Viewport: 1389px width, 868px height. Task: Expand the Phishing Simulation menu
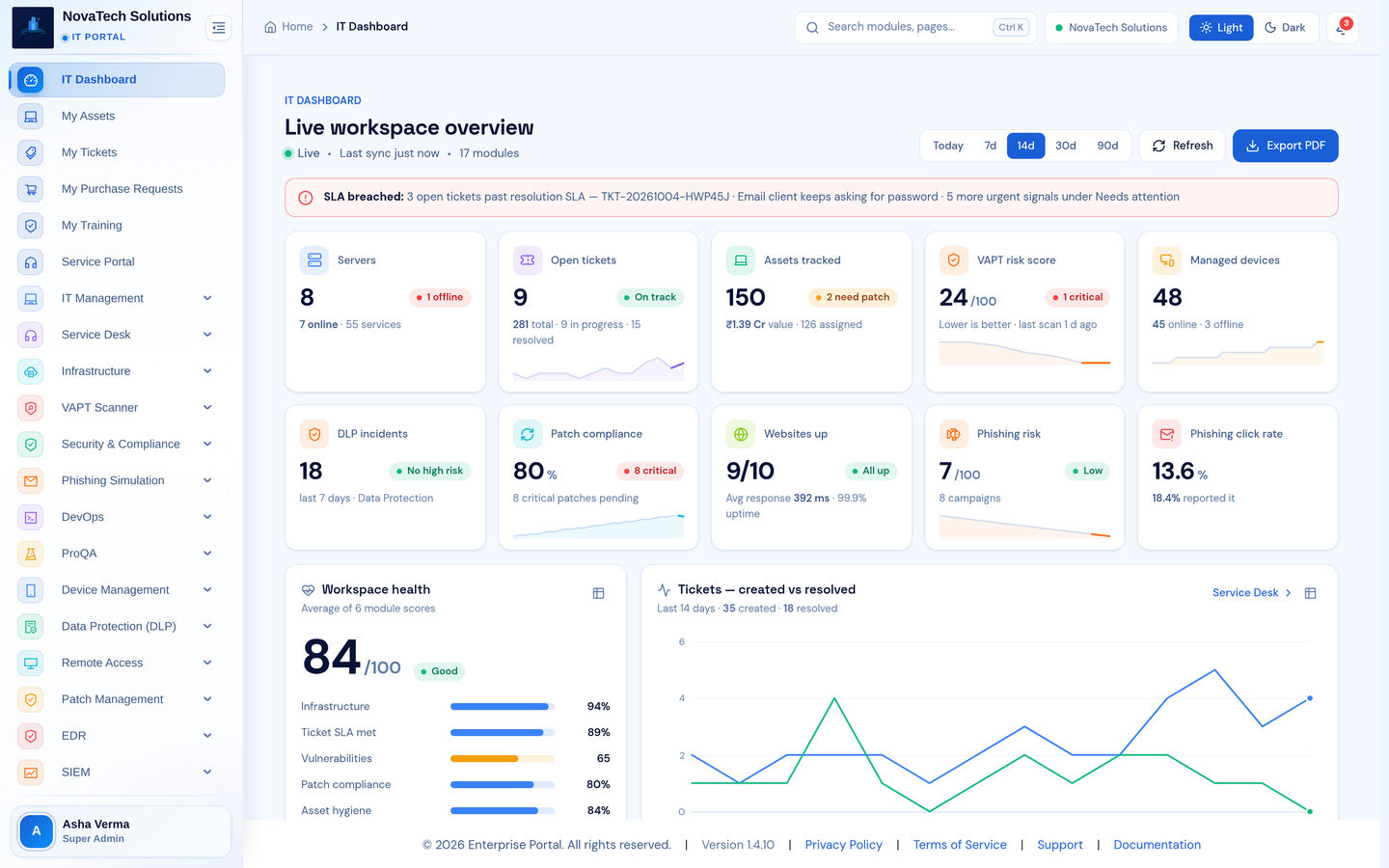pos(207,480)
